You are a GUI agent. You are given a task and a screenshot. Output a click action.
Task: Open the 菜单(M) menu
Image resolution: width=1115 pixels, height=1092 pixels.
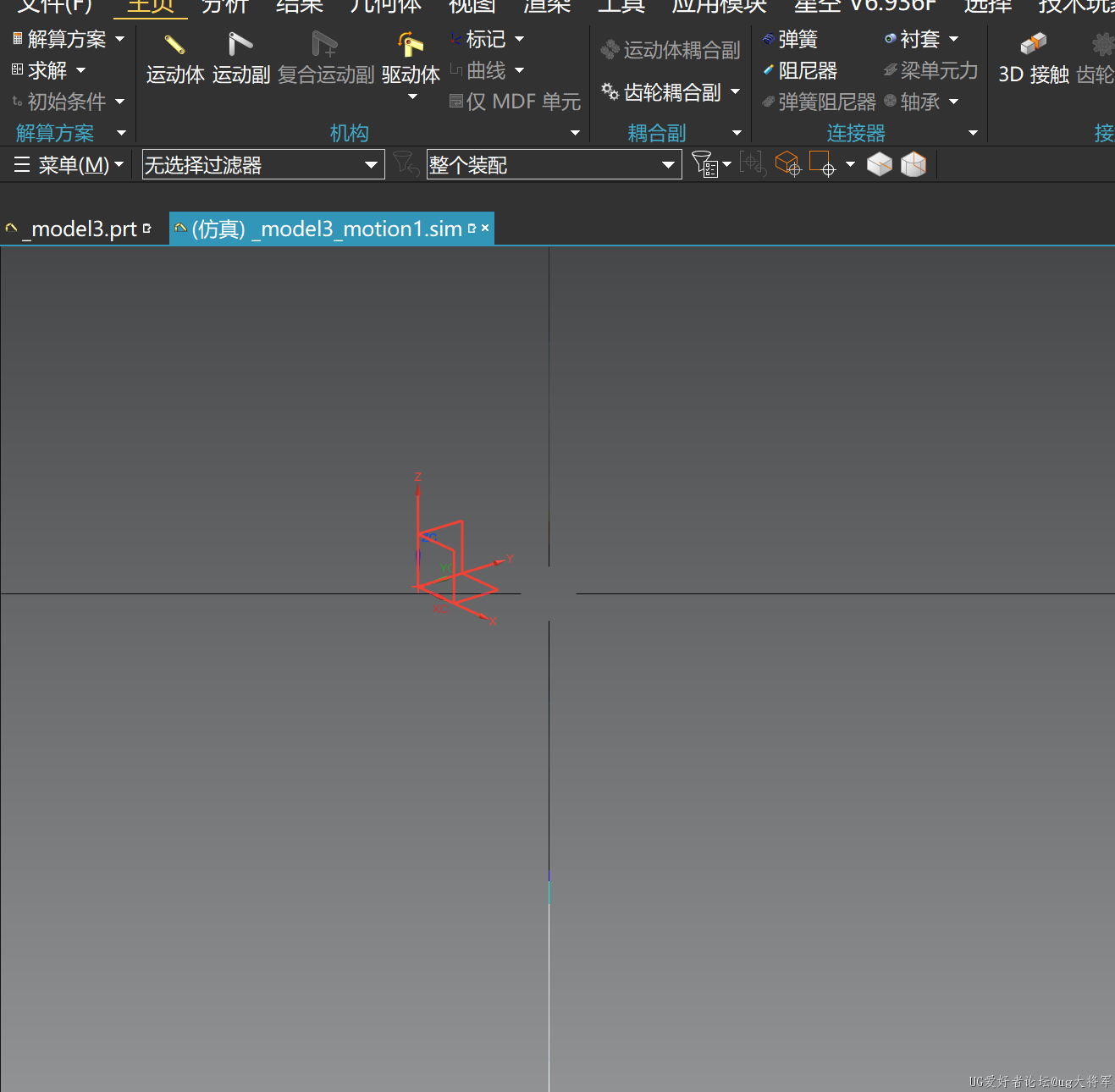(69, 164)
